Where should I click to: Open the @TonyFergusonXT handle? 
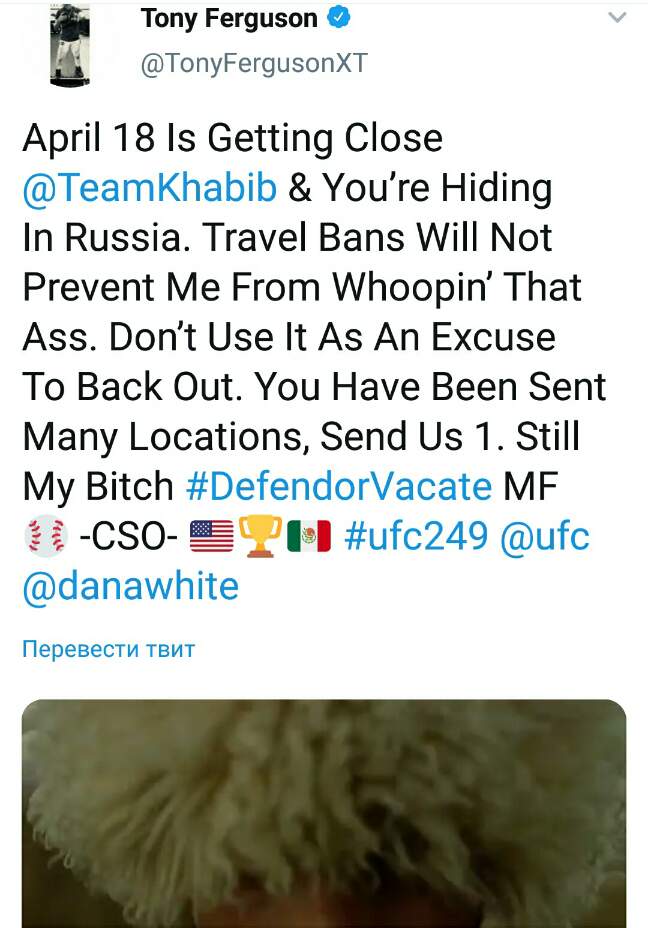pos(254,63)
